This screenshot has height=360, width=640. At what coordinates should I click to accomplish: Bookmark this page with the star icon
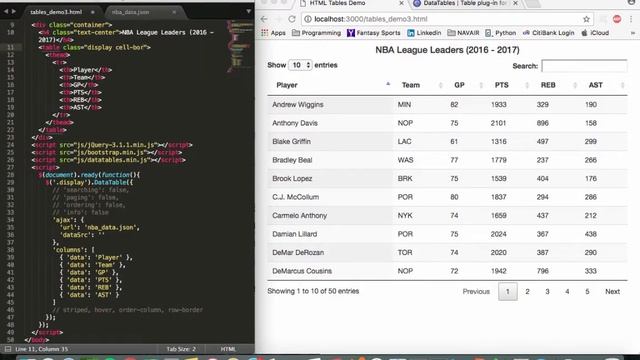coord(586,19)
